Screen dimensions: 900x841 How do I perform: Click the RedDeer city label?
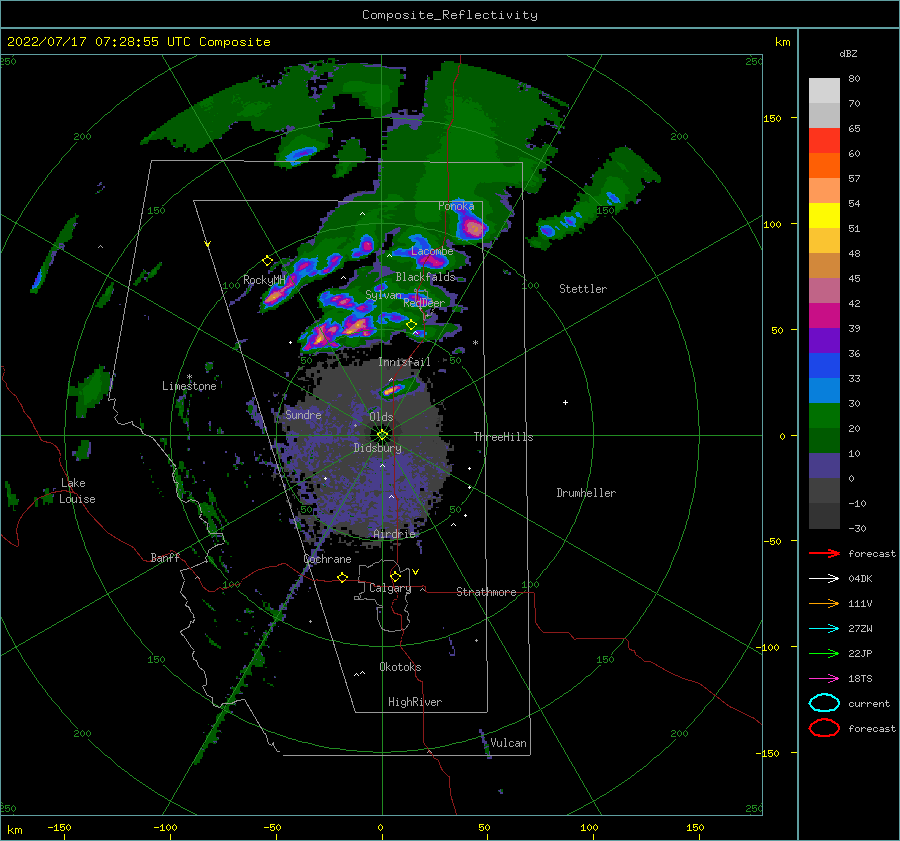pyautogui.click(x=424, y=303)
